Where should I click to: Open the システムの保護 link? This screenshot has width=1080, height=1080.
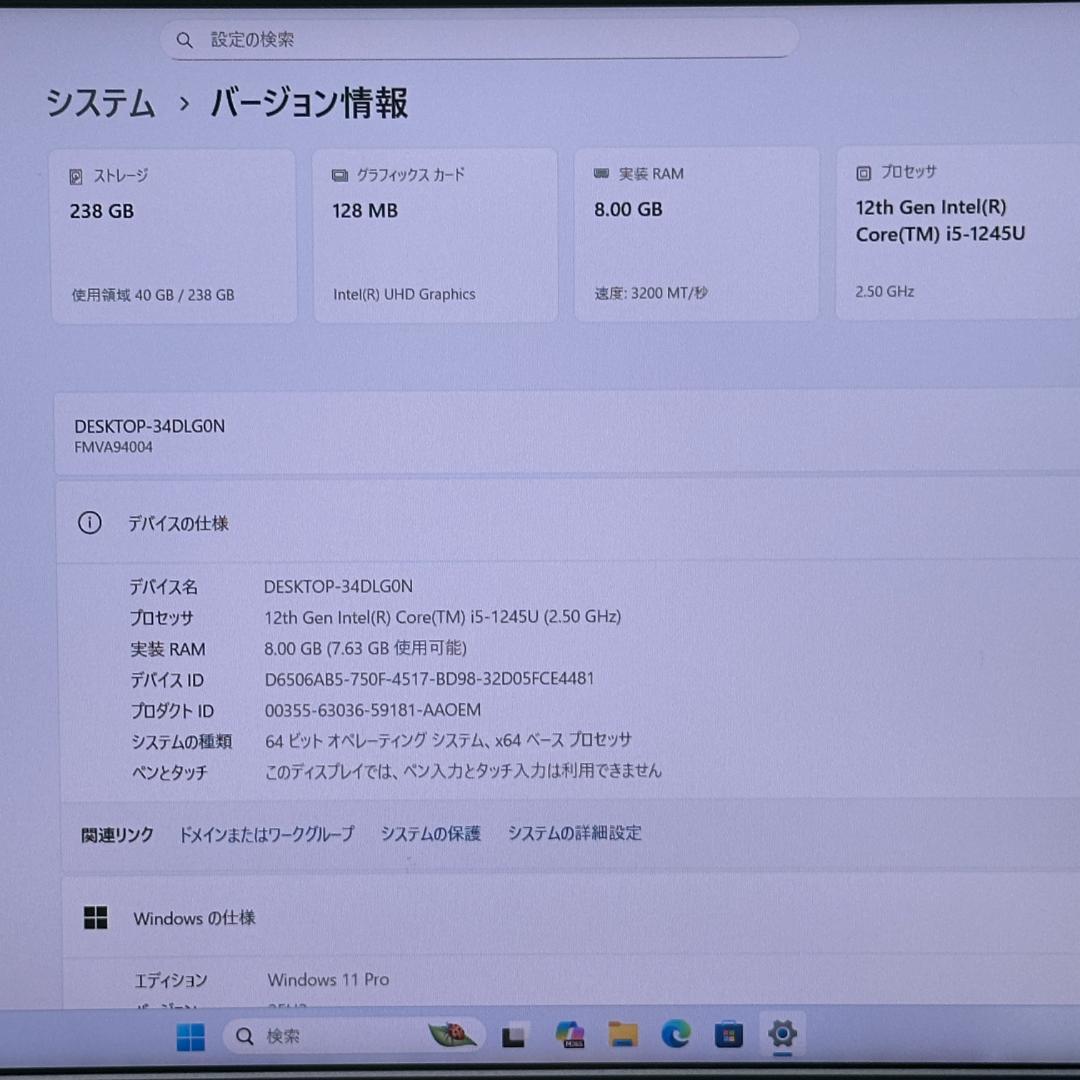[429, 833]
